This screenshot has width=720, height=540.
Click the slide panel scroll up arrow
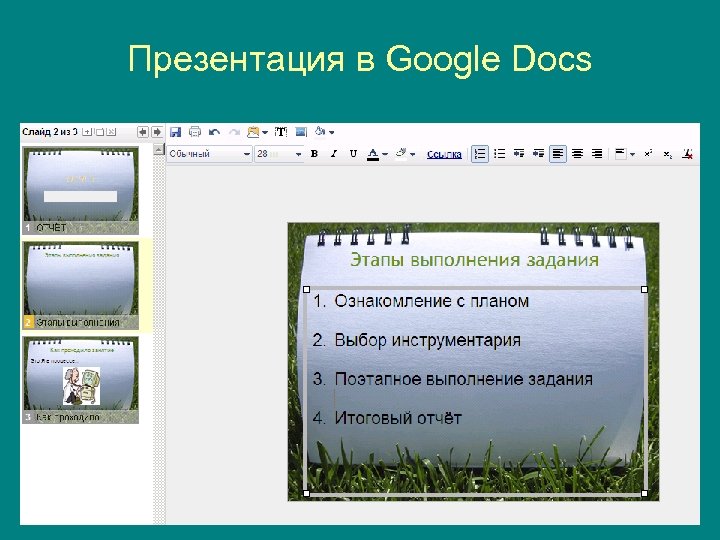click(159, 149)
